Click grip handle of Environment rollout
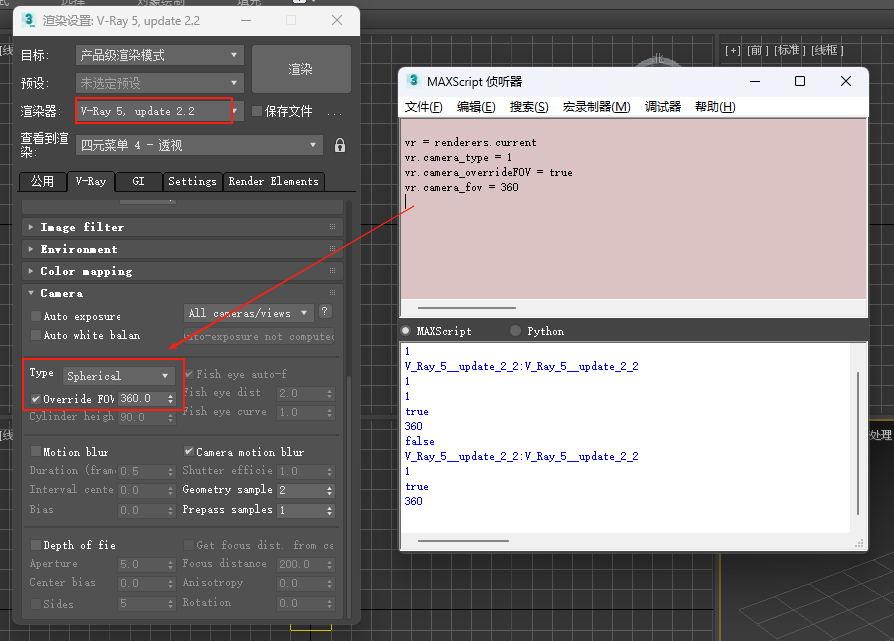 (x=332, y=249)
